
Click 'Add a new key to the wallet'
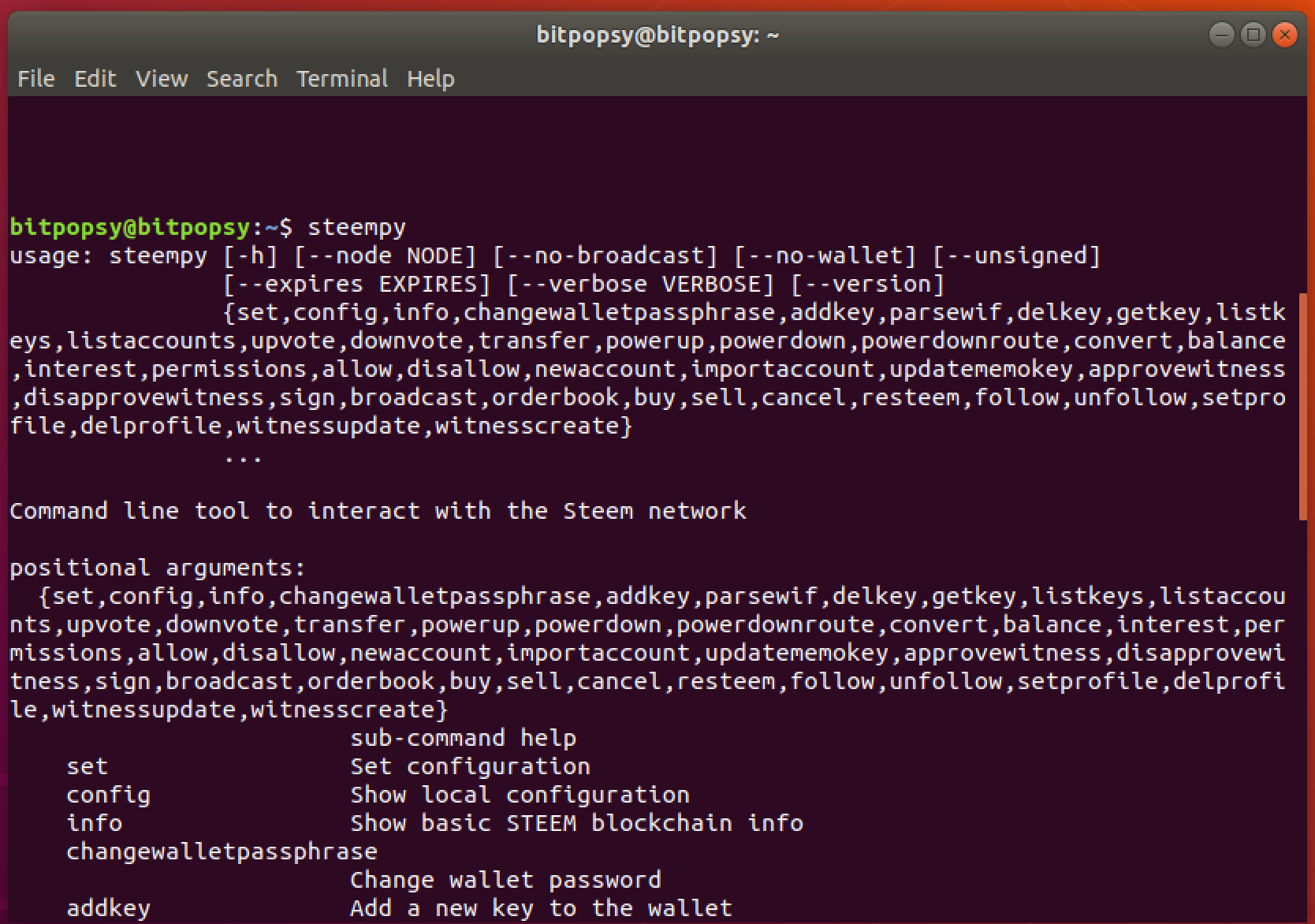542,908
